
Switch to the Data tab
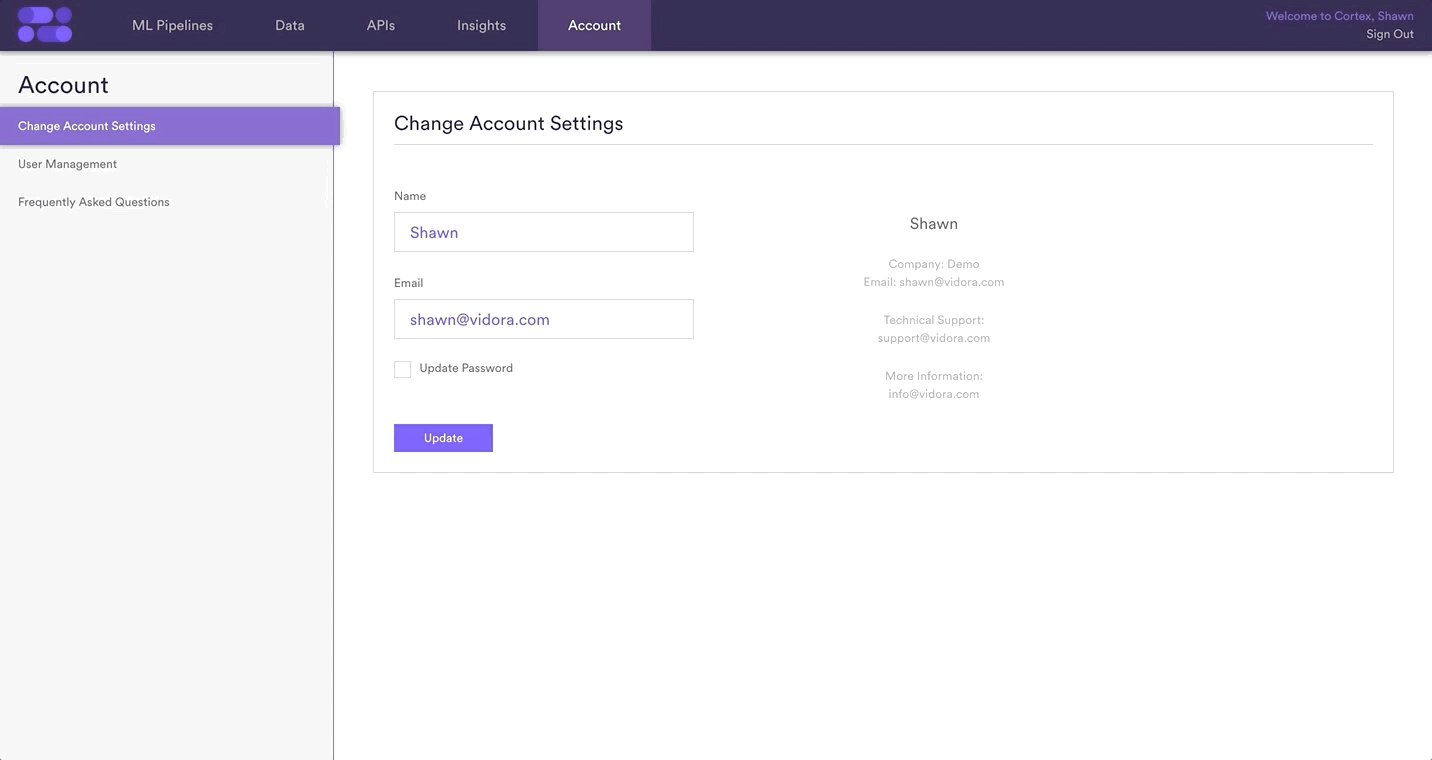click(290, 25)
